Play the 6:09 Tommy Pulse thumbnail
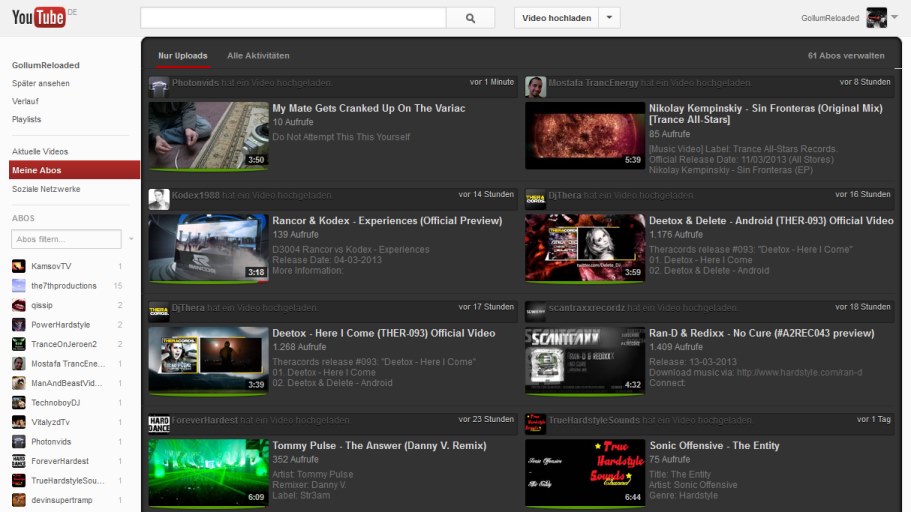This screenshot has height=512, width=911. pos(208,473)
